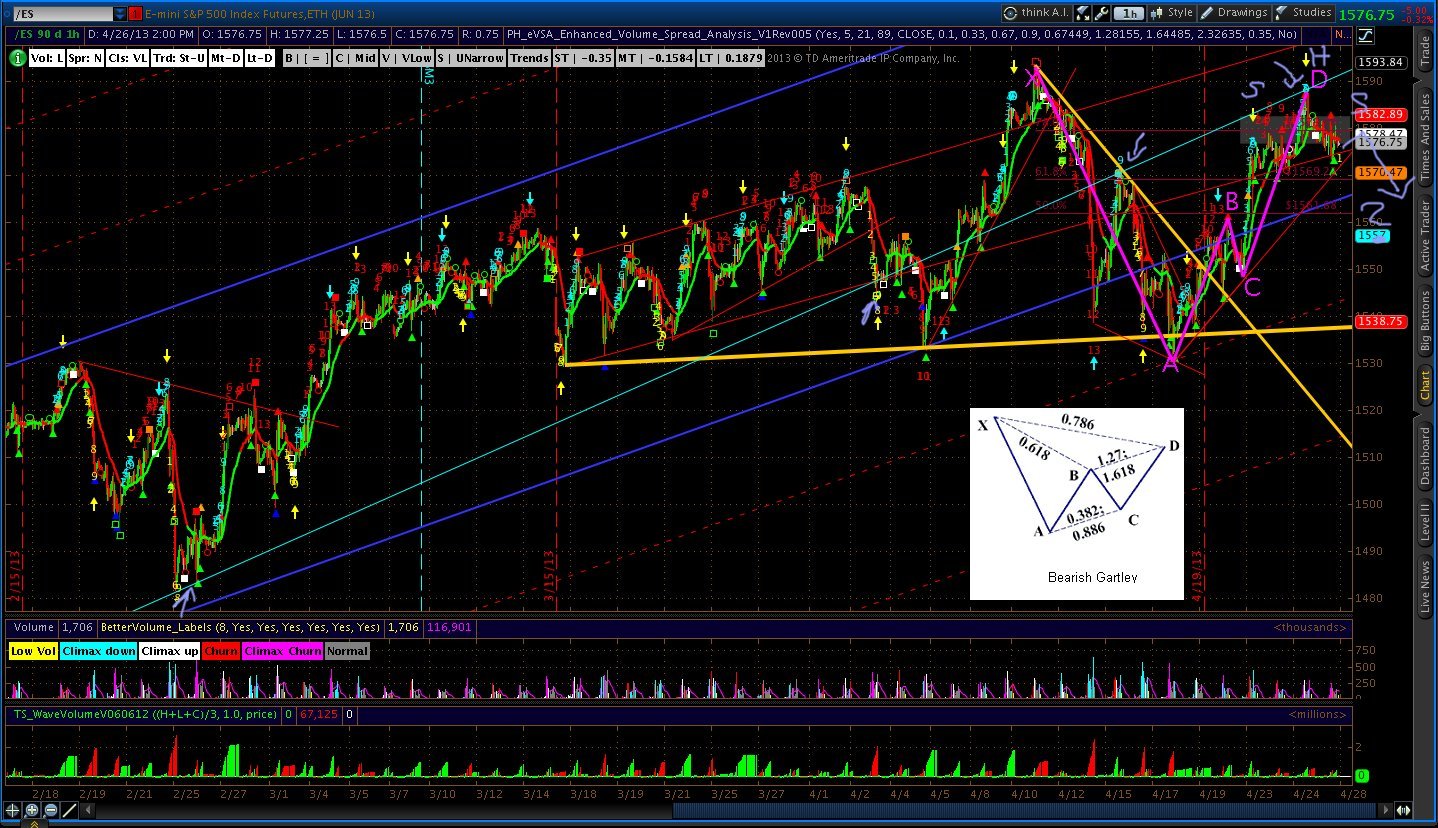Expand the /ES symbol dropdown arrow
The image size is (1438, 828).
tap(120, 13)
